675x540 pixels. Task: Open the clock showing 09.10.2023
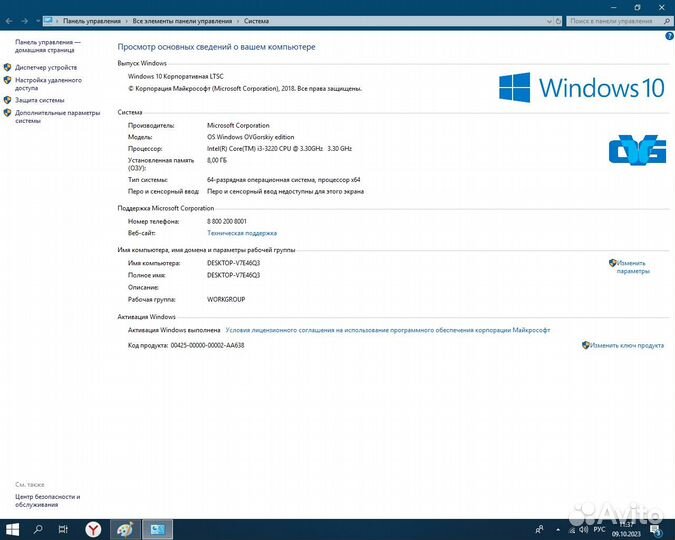click(x=626, y=529)
